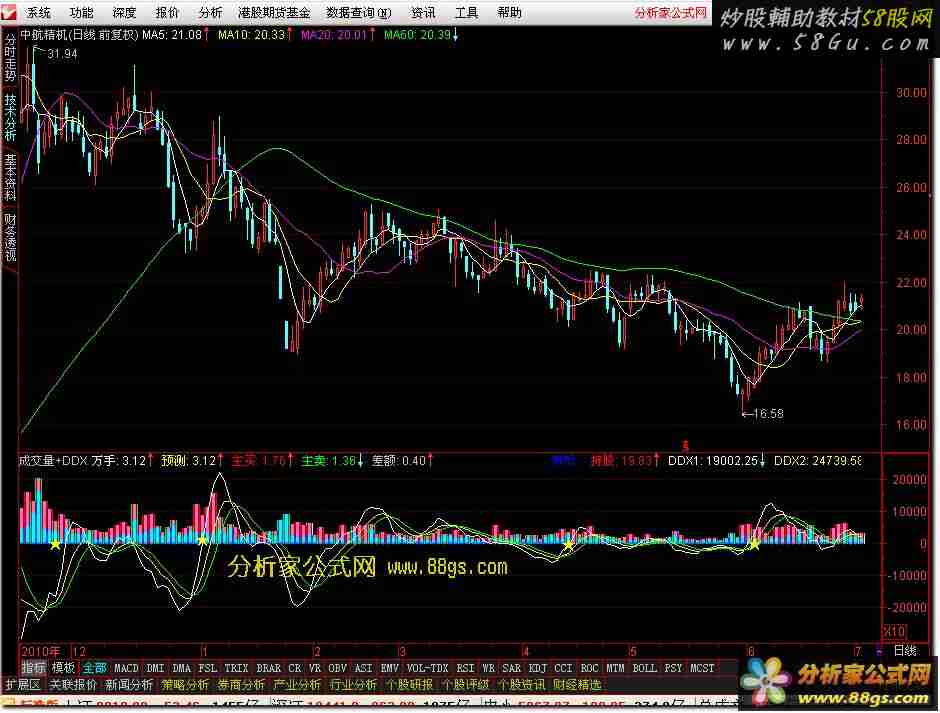
Task: Apply the PSY indicator
Action: click(673, 667)
